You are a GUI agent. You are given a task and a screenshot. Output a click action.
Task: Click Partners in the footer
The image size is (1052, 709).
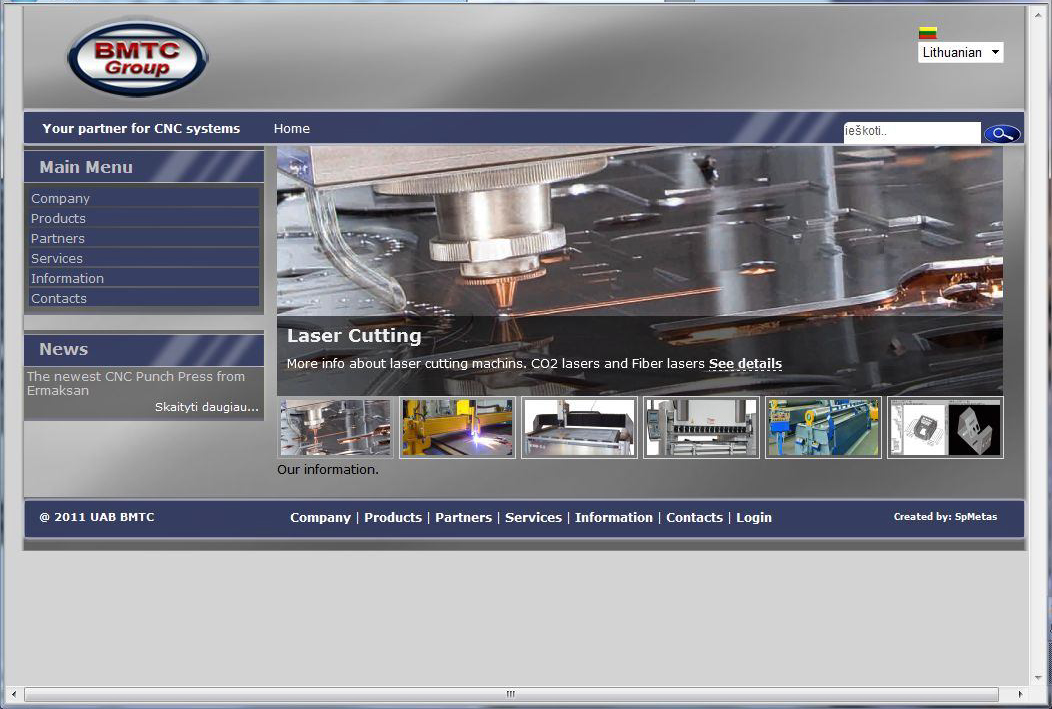click(x=464, y=518)
